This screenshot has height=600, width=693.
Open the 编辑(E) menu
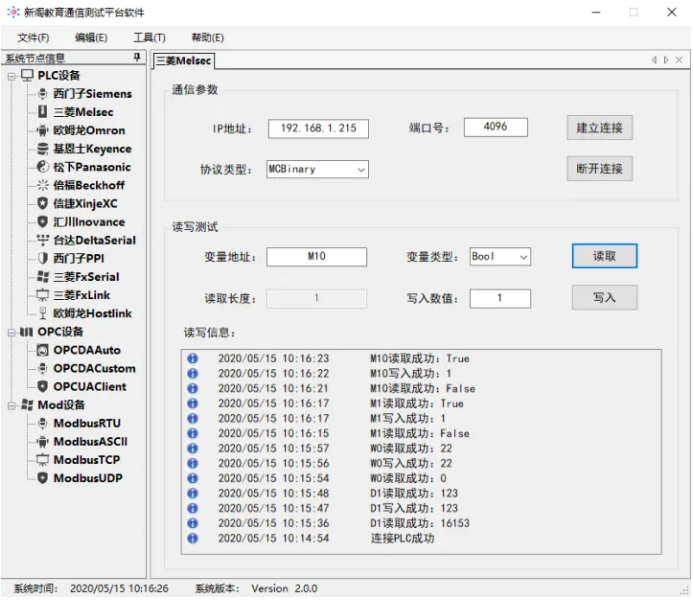[x=91, y=38]
